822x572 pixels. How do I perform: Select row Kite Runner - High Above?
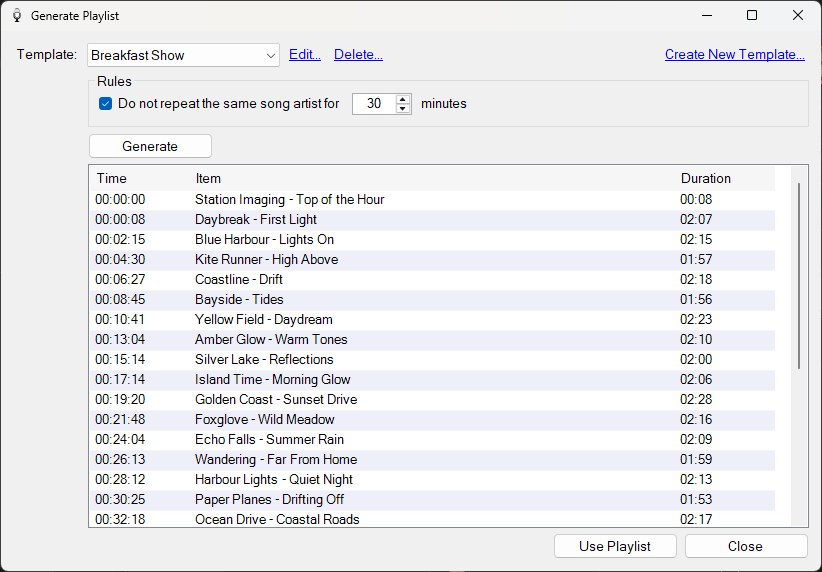click(x=432, y=260)
